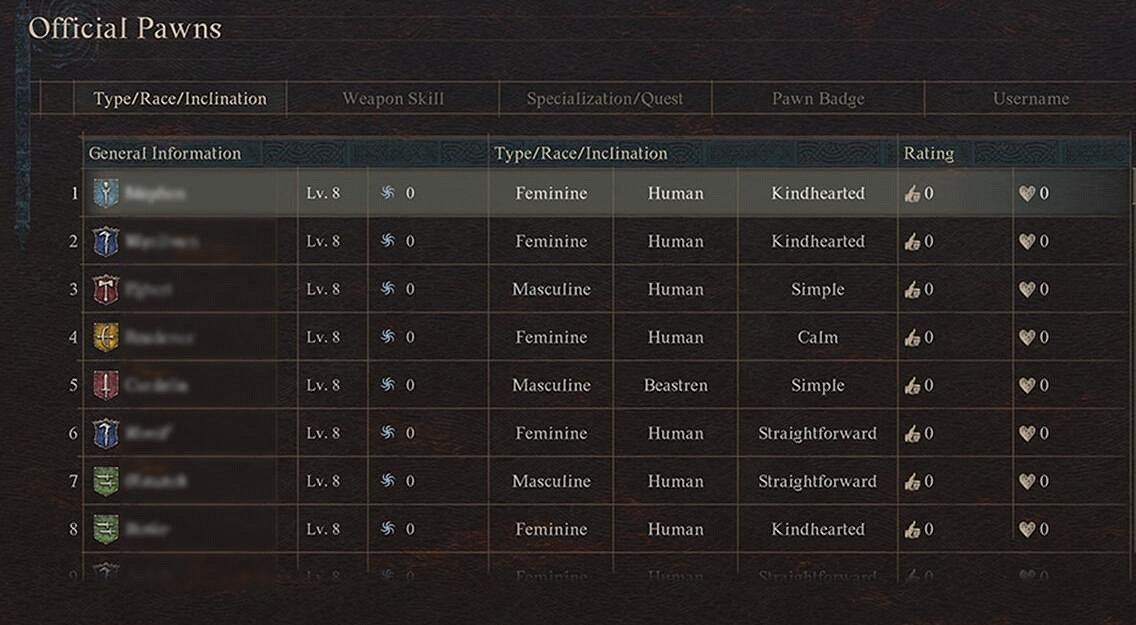Select the Pawn Badge tab

[818, 99]
